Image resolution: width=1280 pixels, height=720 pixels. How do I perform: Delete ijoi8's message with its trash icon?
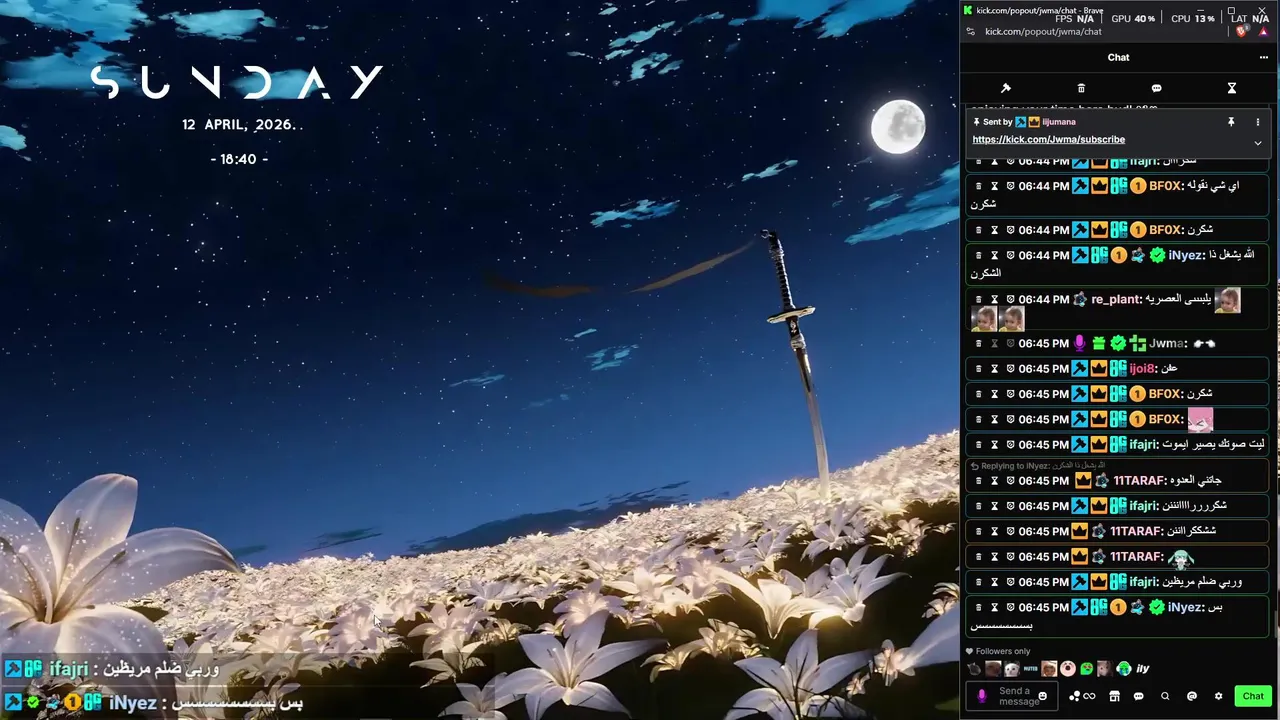pos(978,368)
